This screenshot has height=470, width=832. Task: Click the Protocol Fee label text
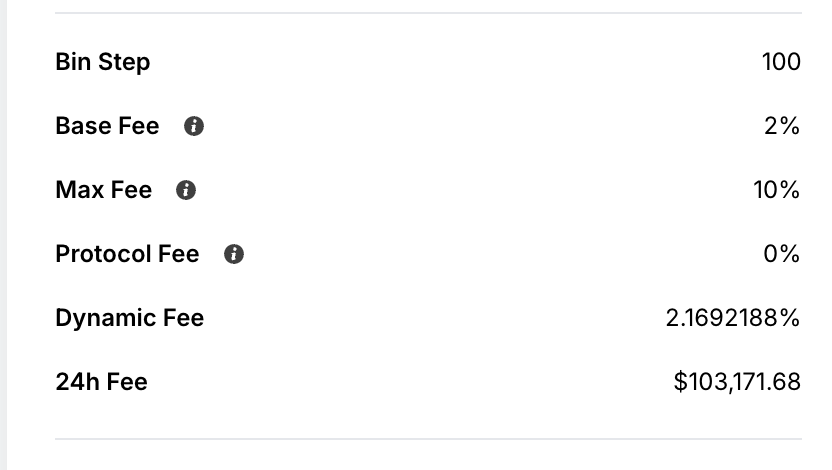tap(127, 254)
